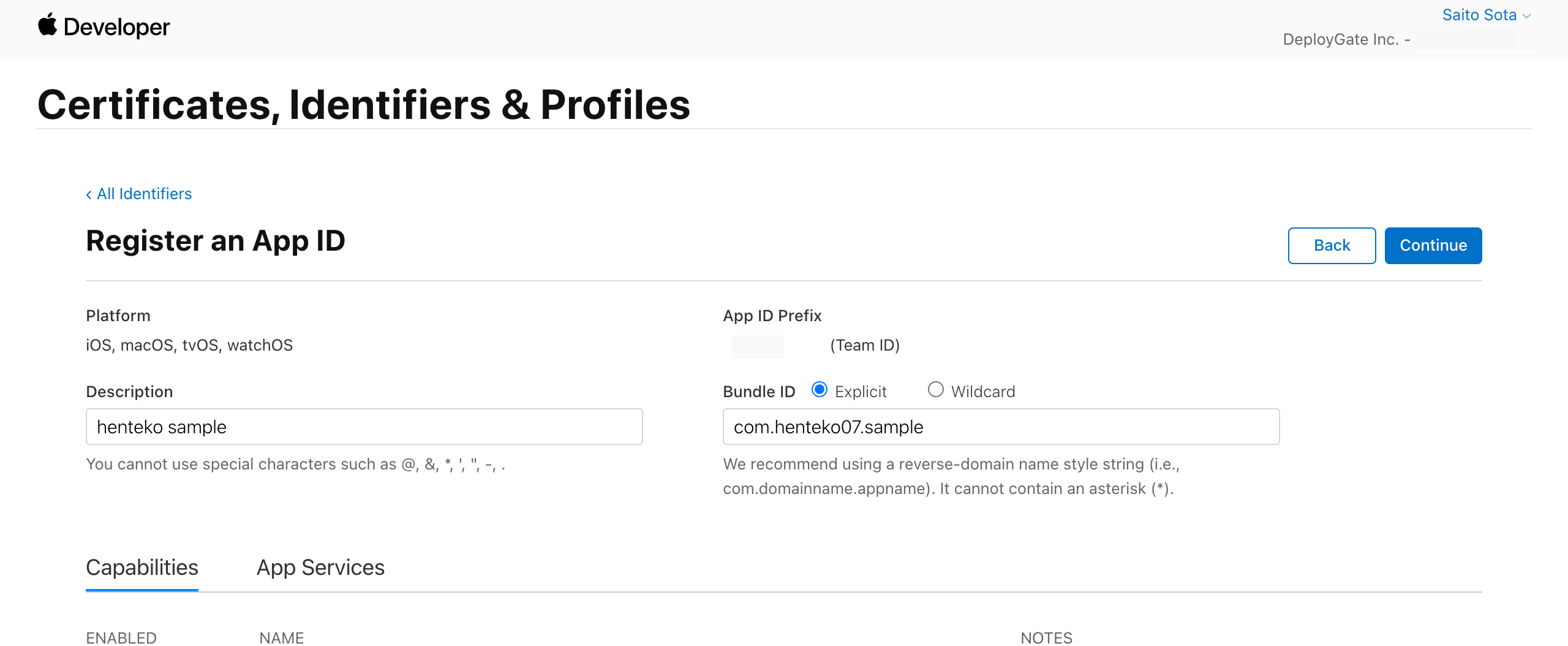Image resolution: width=1568 pixels, height=646 pixels.
Task: Open the Saito Sota account dropdown
Action: pyautogui.click(x=1479, y=15)
